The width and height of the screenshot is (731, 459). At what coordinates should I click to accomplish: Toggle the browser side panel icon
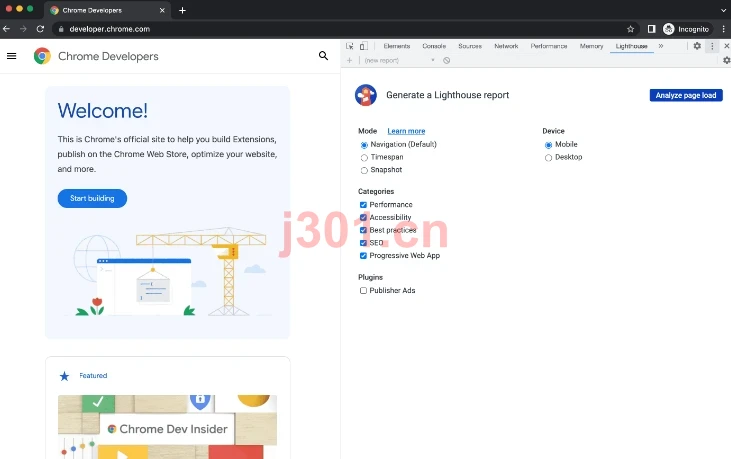click(x=651, y=29)
